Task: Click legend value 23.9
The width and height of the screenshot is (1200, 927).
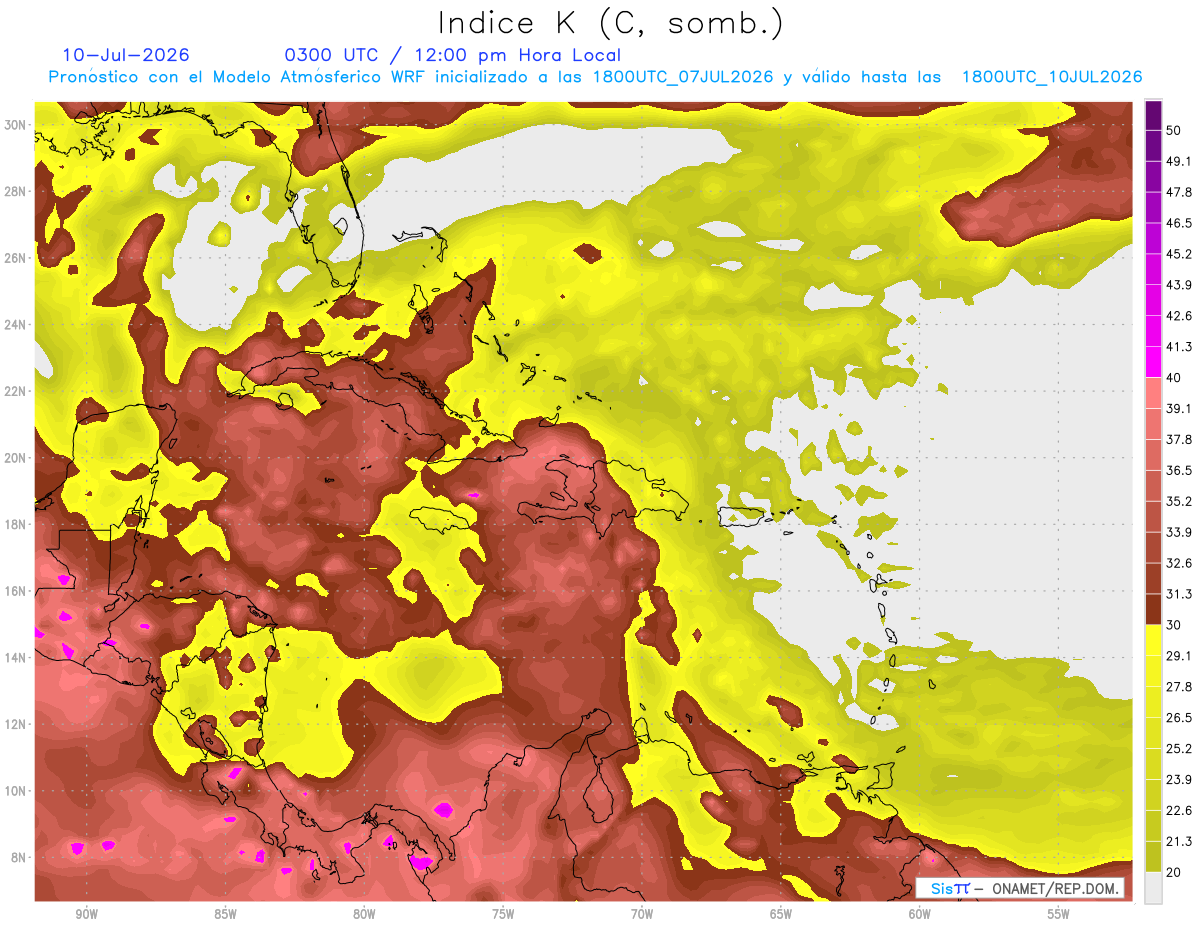Action: click(x=1179, y=779)
